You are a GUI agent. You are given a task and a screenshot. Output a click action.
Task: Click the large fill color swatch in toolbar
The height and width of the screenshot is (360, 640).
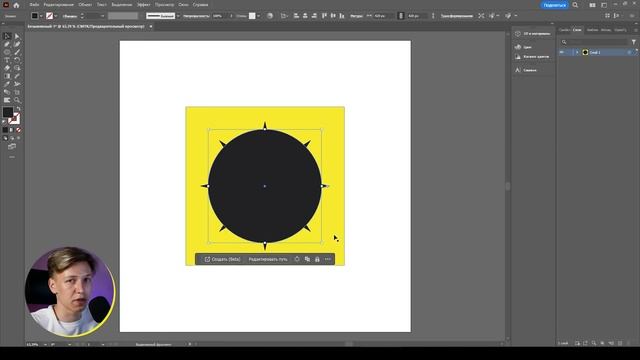[x=8, y=112]
